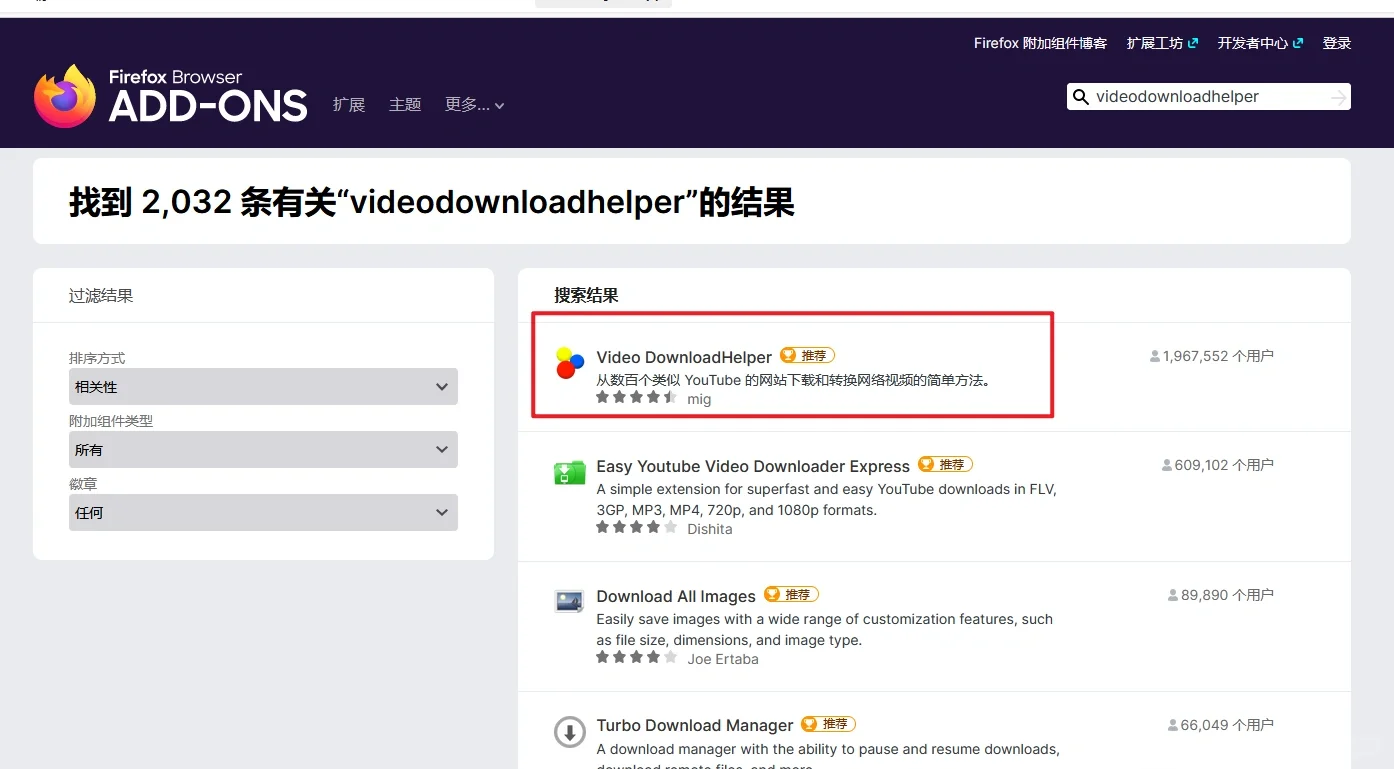
Task: Click the Easy Youtube Video Downloader green icon
Action: click(x=569, y=472)
